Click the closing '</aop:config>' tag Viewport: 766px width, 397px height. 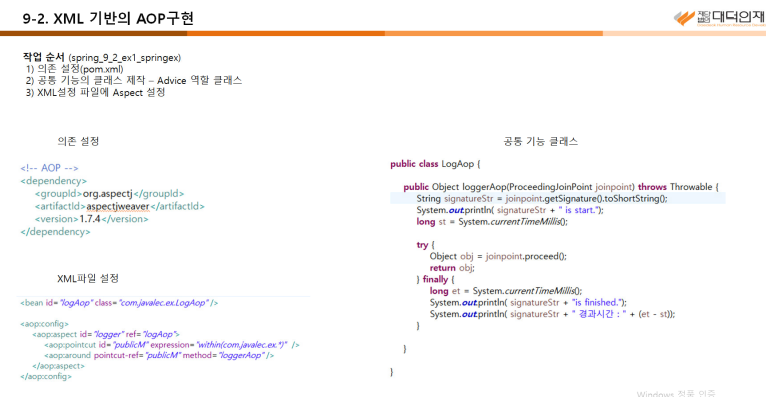click(46, 376)
